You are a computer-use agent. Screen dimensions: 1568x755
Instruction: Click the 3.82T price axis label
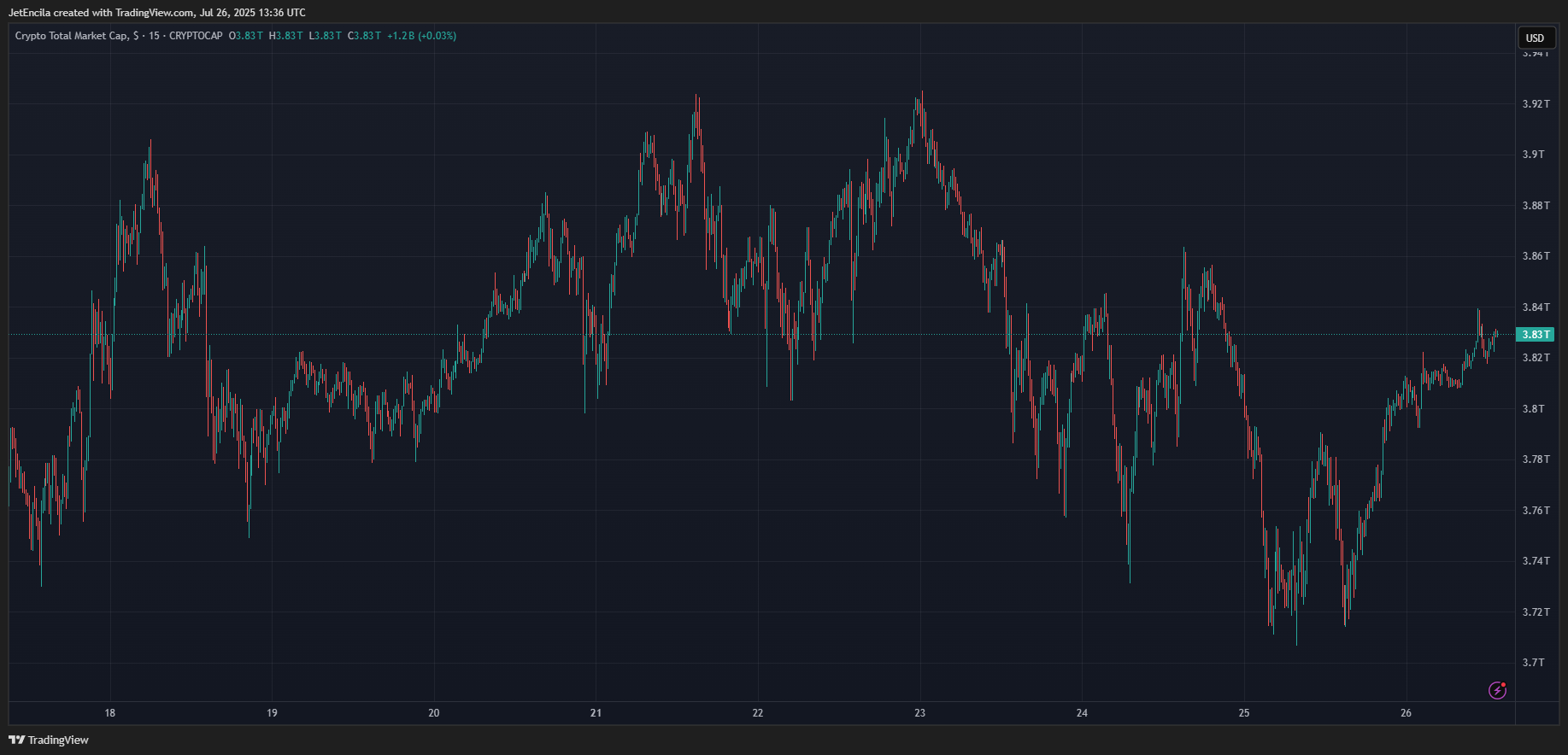(x=1536, y=358)
